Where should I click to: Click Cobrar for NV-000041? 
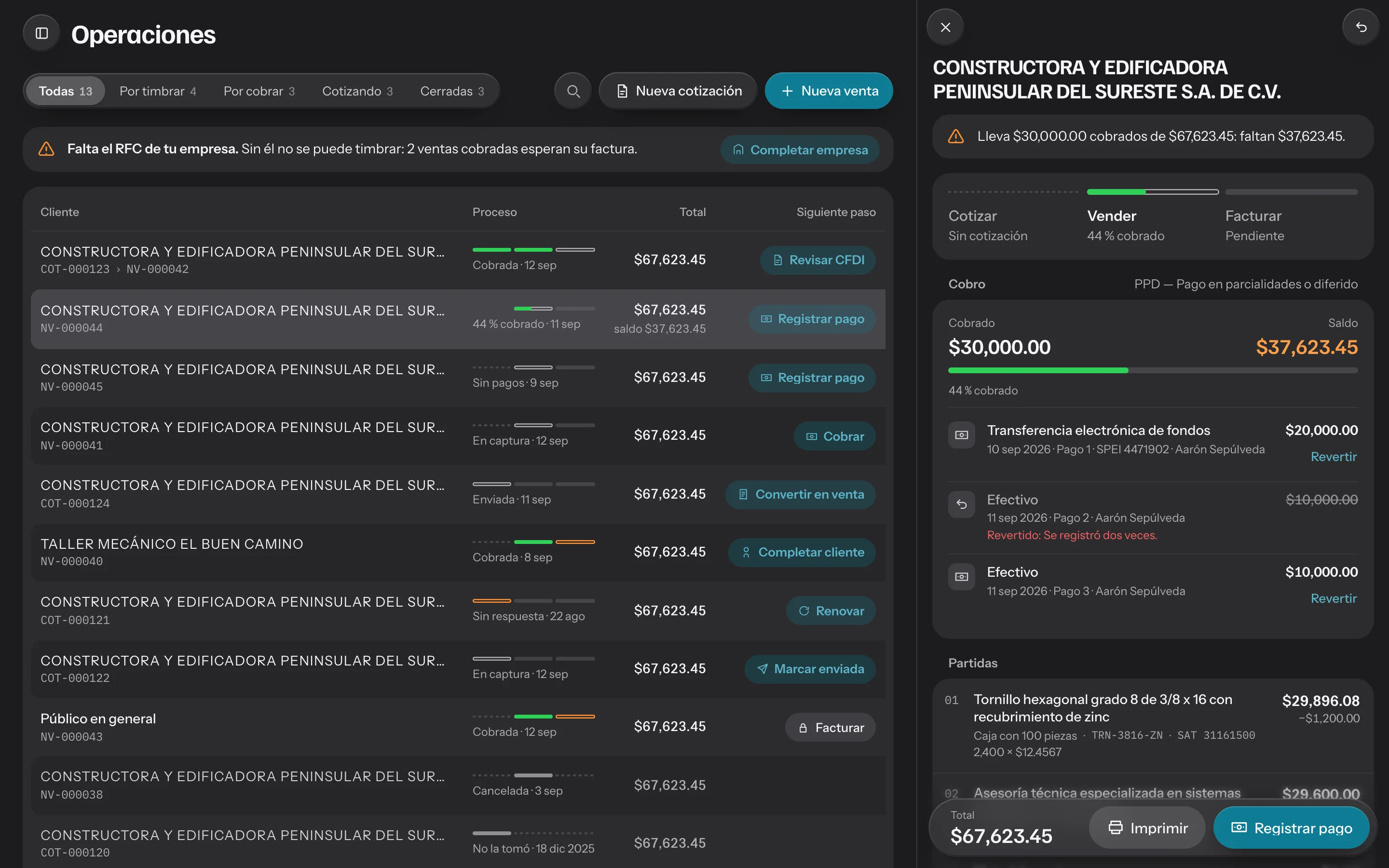point(834,436)
